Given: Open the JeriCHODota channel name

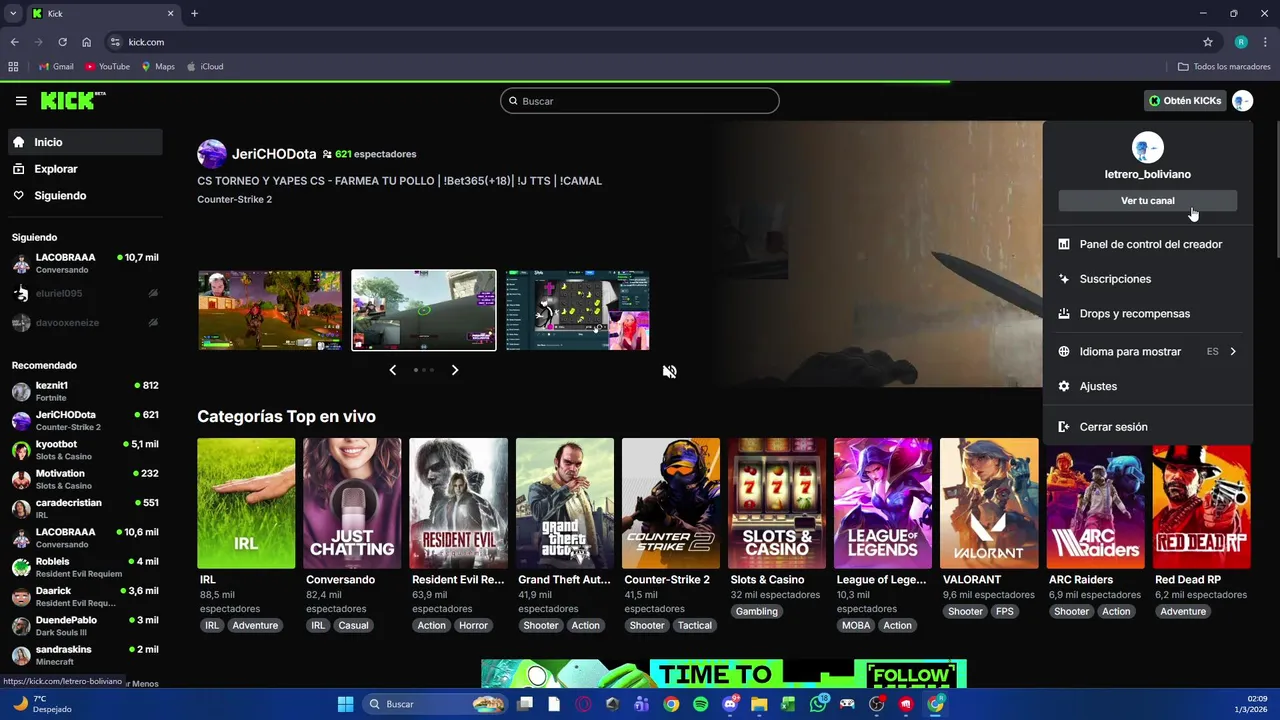Looking at the screenshot, I should [x=274, y=154].
